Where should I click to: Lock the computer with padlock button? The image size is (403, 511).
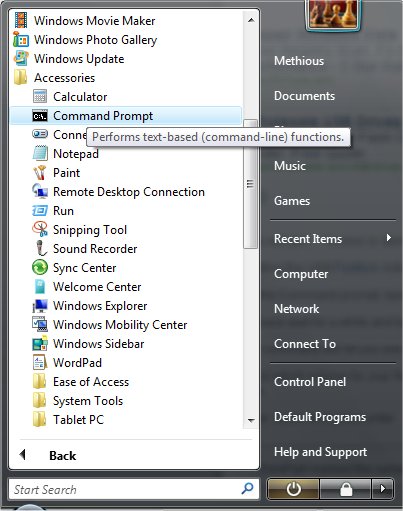pyautogui.click(x=346, y=489)
